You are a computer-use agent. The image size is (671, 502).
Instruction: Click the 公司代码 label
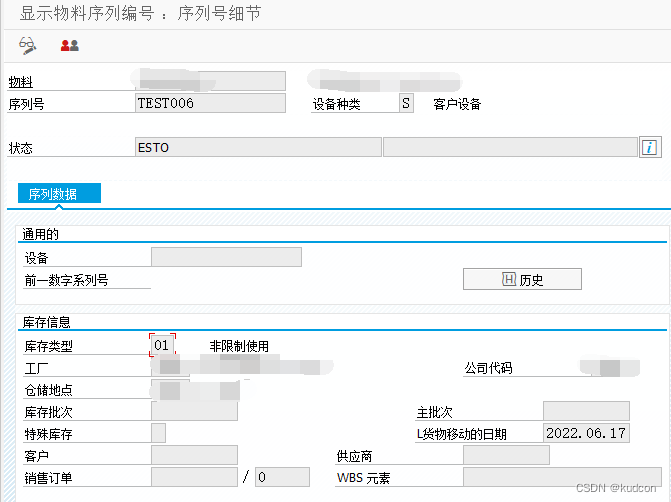(488, 368)
